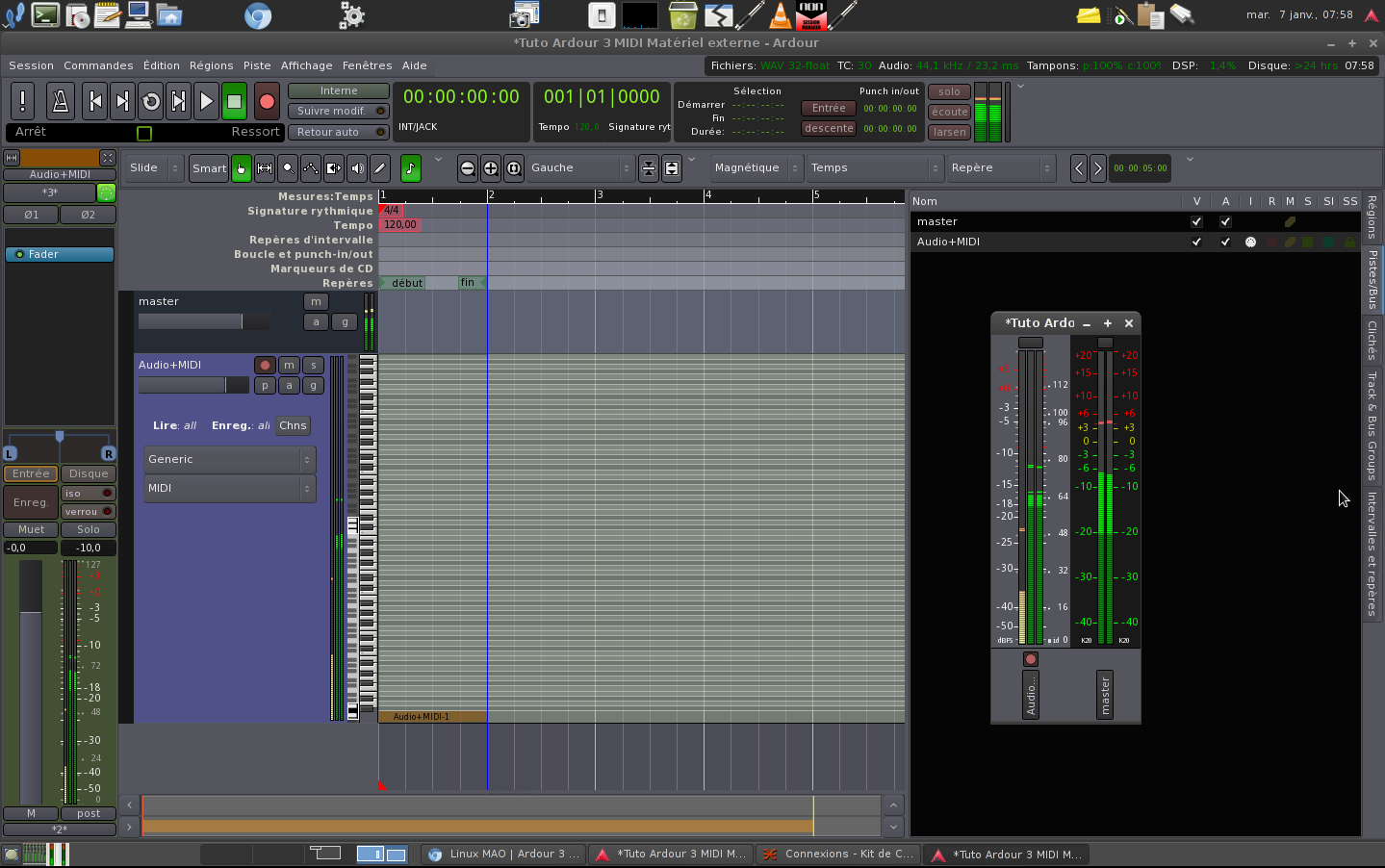Click the fin marker on timeline
Image resolution: width=1385 pixels, height=868 pixels.
point(470,283)
